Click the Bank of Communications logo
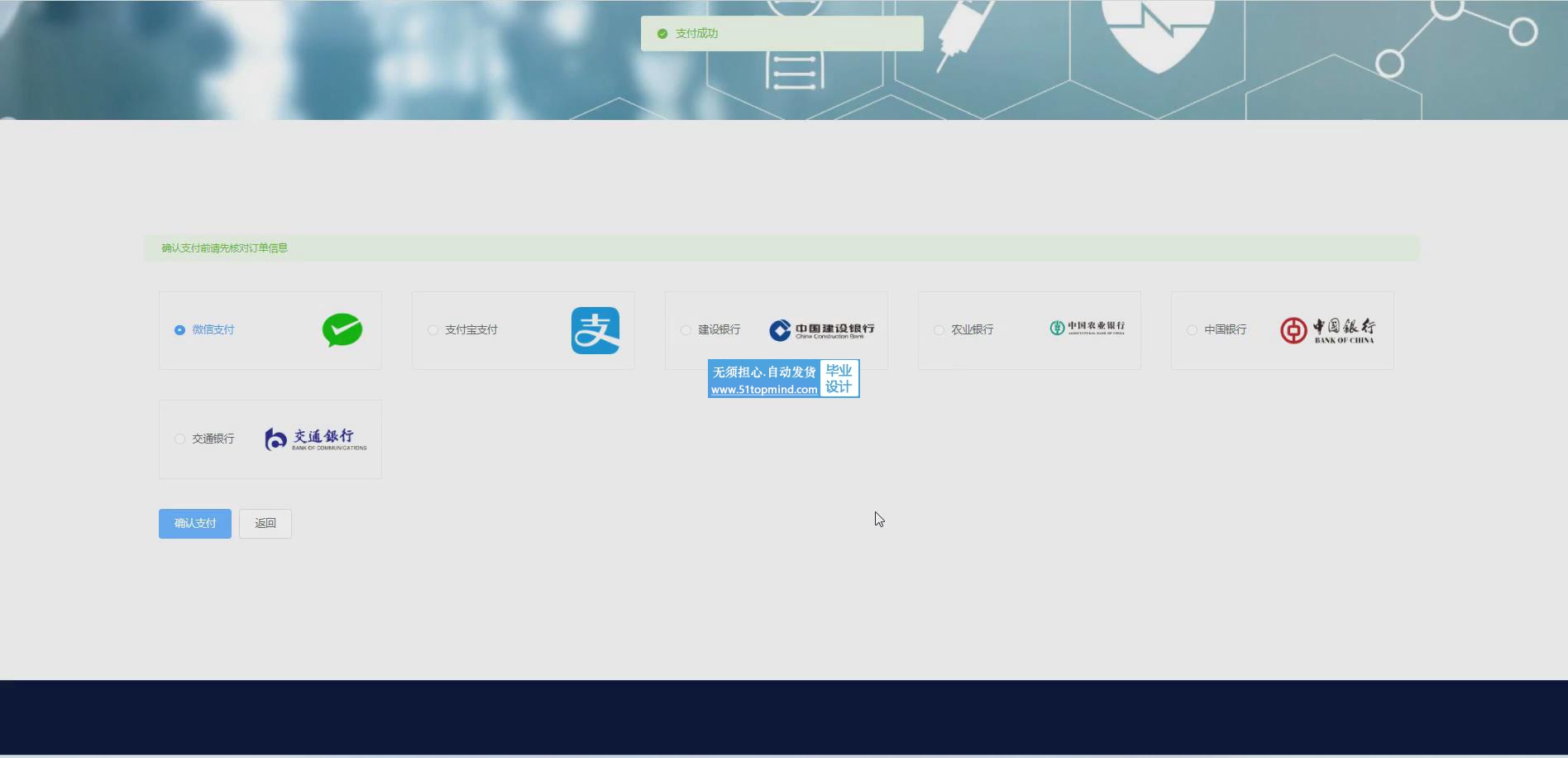Screen dimensions: 1568x758 316,439
